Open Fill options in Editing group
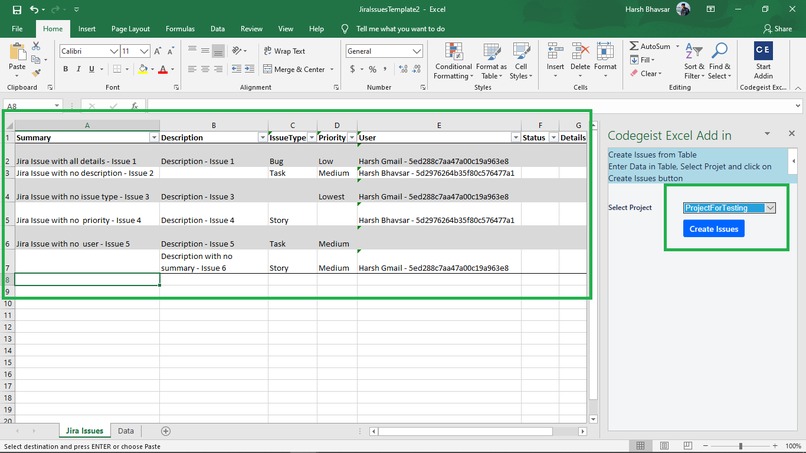 tap(643, 60)
